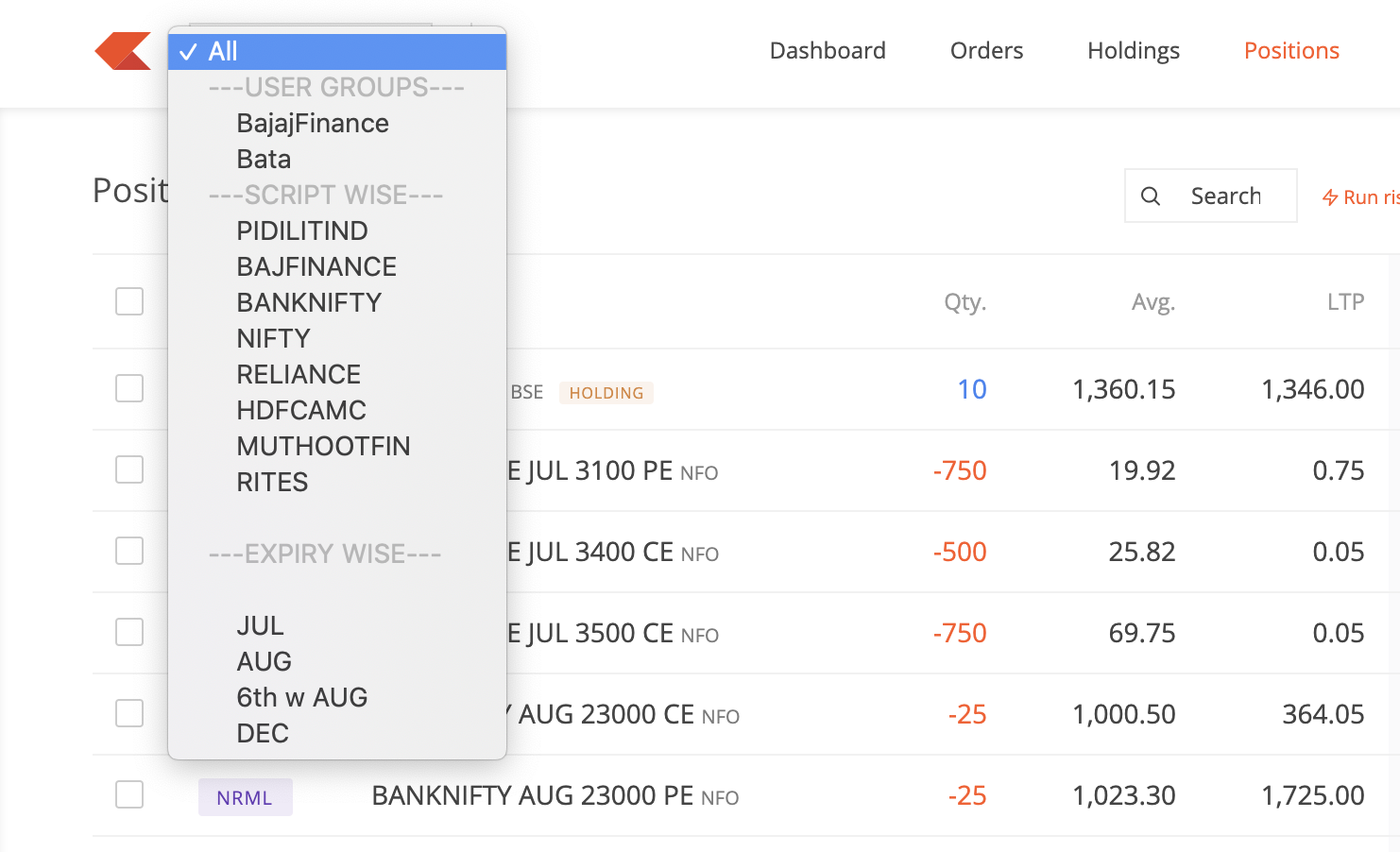Screen dimensions: 1400x852
Task: Click the average price 1,000.50
Action: click(x=1124, y=714)
